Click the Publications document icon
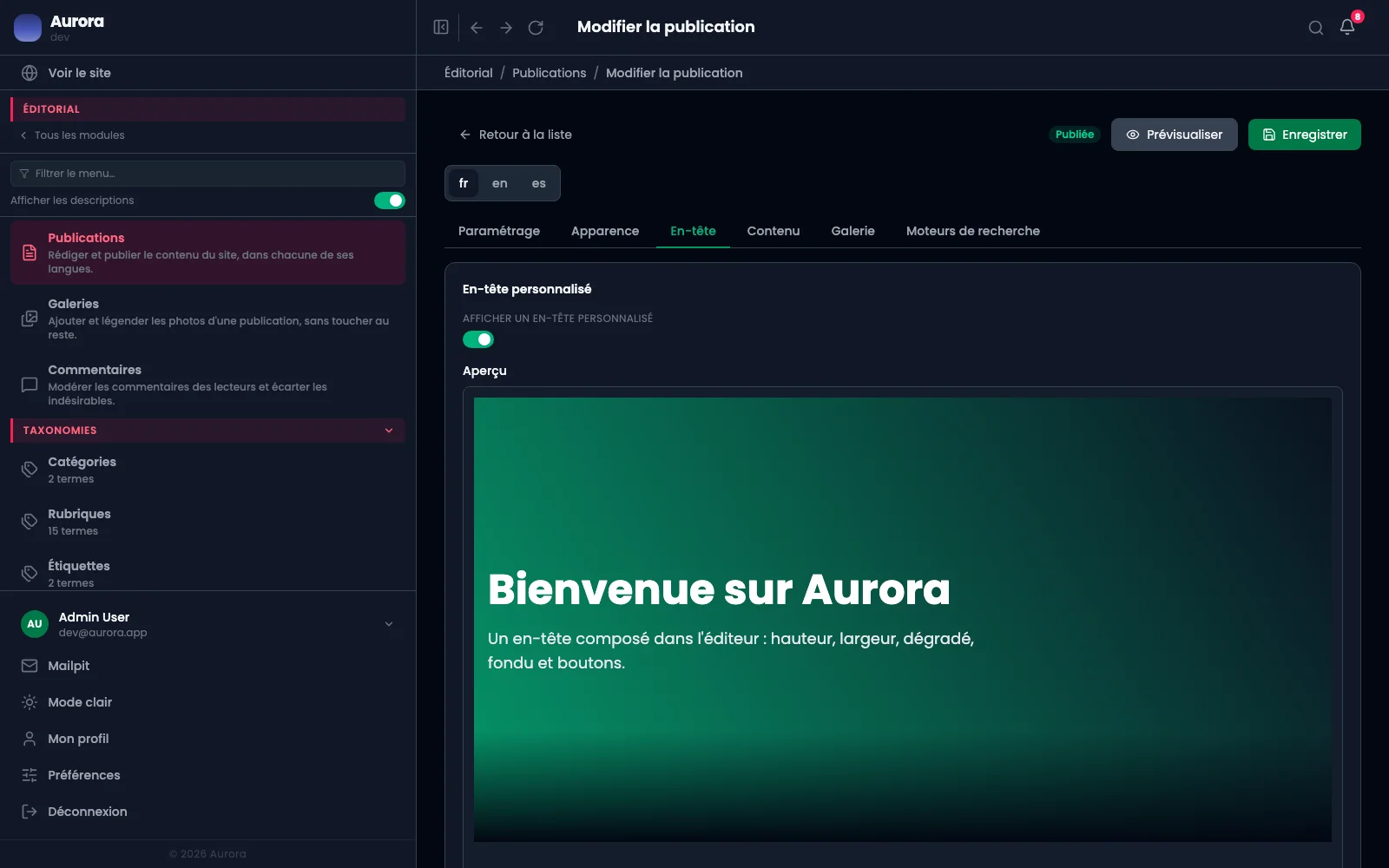Viewport: 1389px width, 868px height. (30, 253)
